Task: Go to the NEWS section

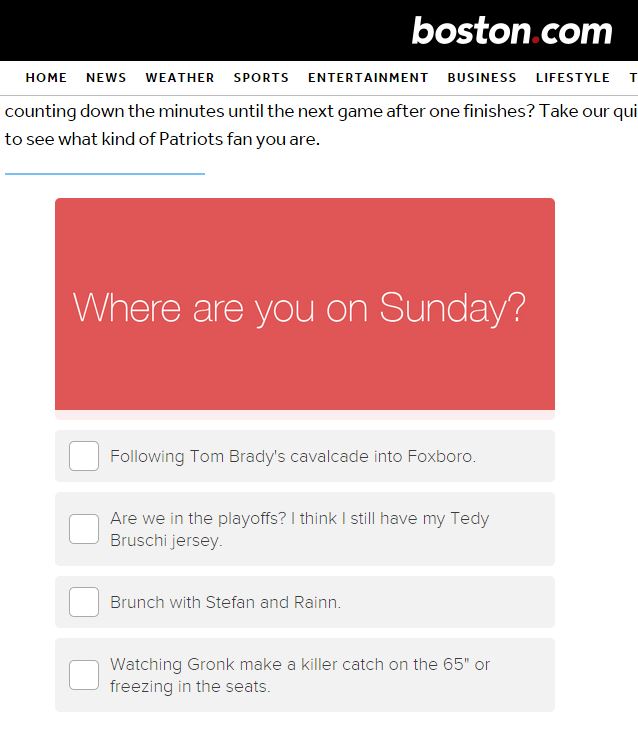Action: click(106, 77)
